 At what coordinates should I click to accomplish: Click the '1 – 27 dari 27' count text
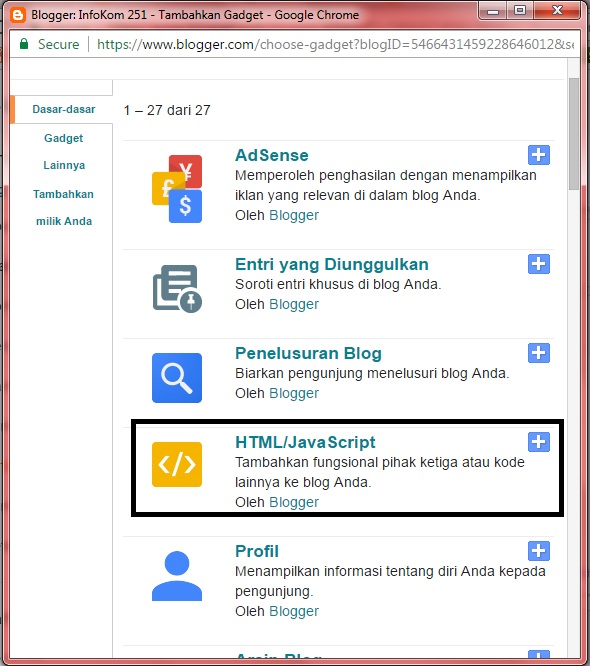pyautogui.click(x=167, y=110)
